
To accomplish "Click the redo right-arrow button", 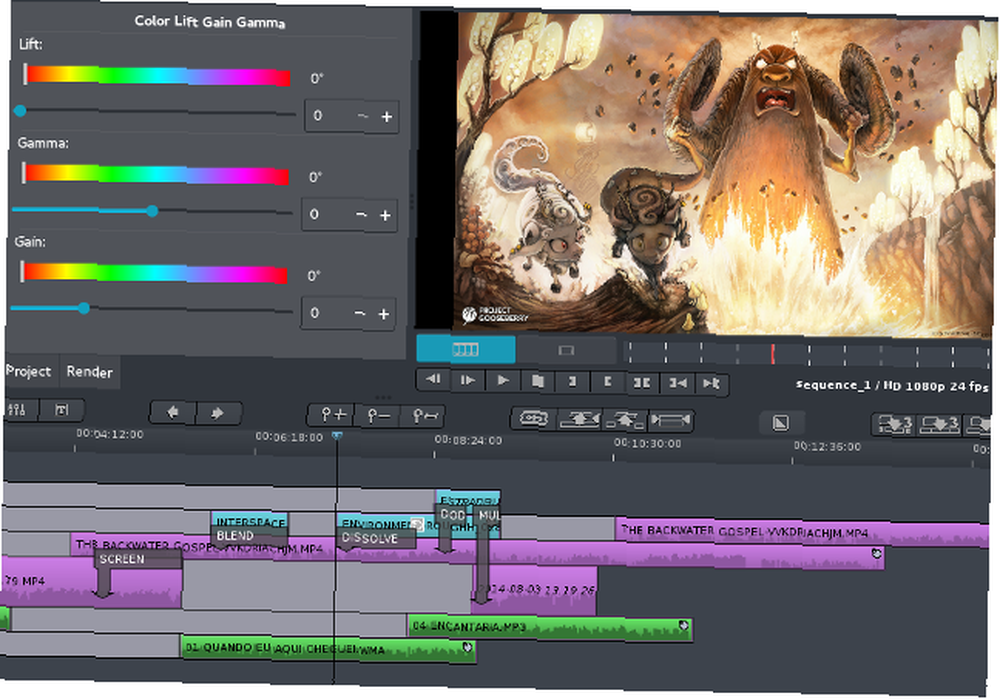I will click(218, 413).
